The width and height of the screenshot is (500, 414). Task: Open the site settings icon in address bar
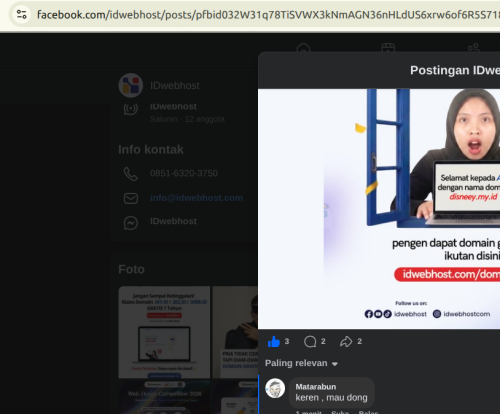click(x=22, y=14)
